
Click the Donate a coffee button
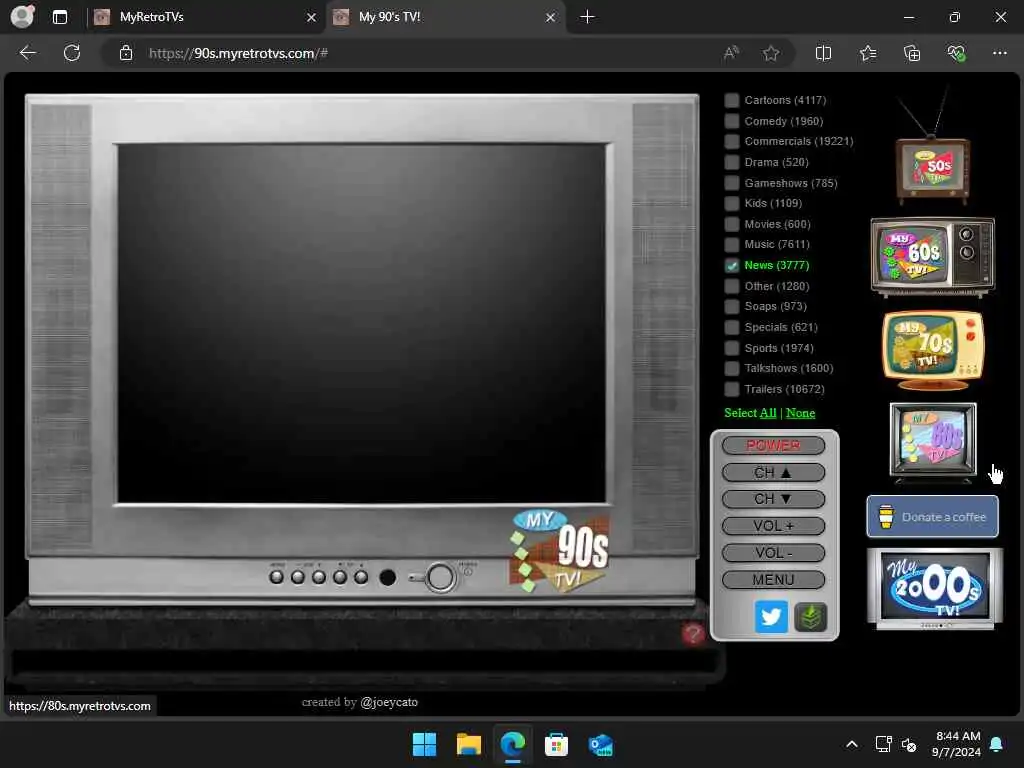coord(932,517)
